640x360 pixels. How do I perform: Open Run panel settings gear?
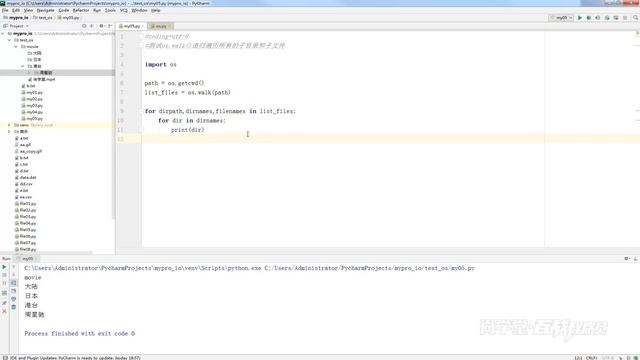point(627,258)
